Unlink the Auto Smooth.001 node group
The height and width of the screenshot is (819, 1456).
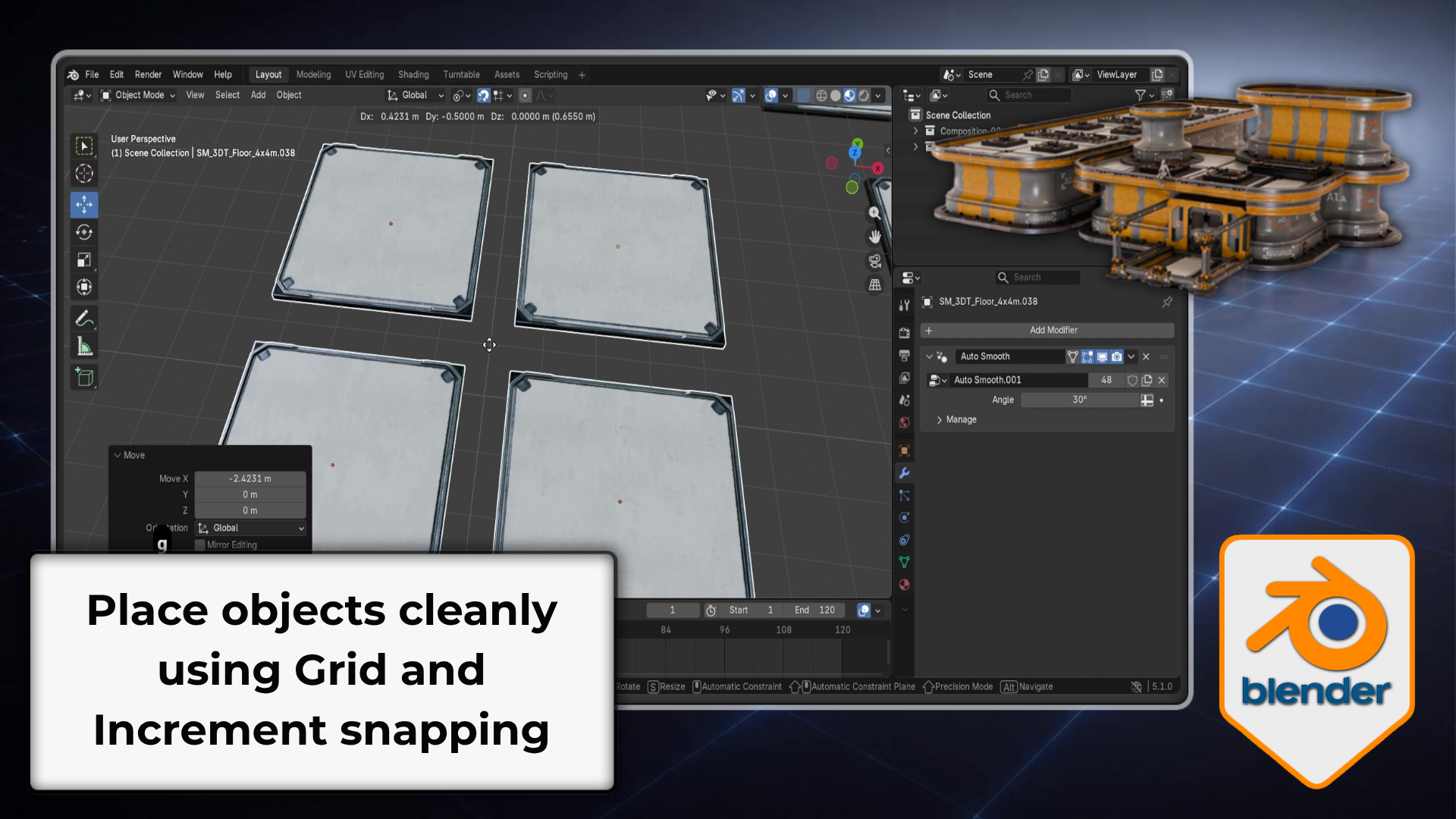1162,380
